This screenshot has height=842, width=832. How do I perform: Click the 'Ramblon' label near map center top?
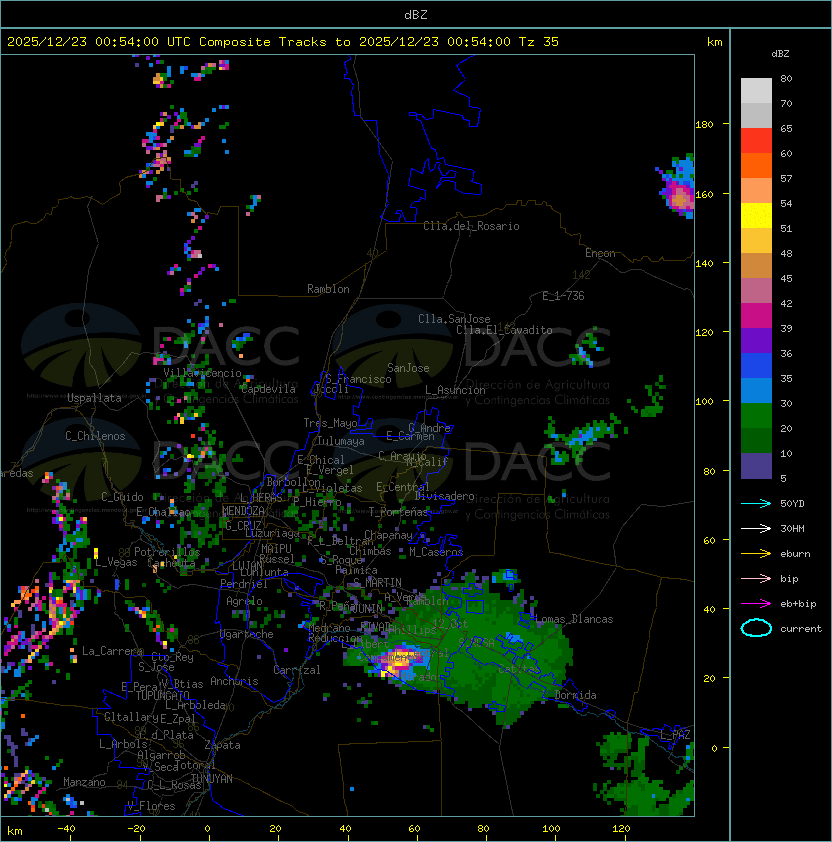point(328,289)
